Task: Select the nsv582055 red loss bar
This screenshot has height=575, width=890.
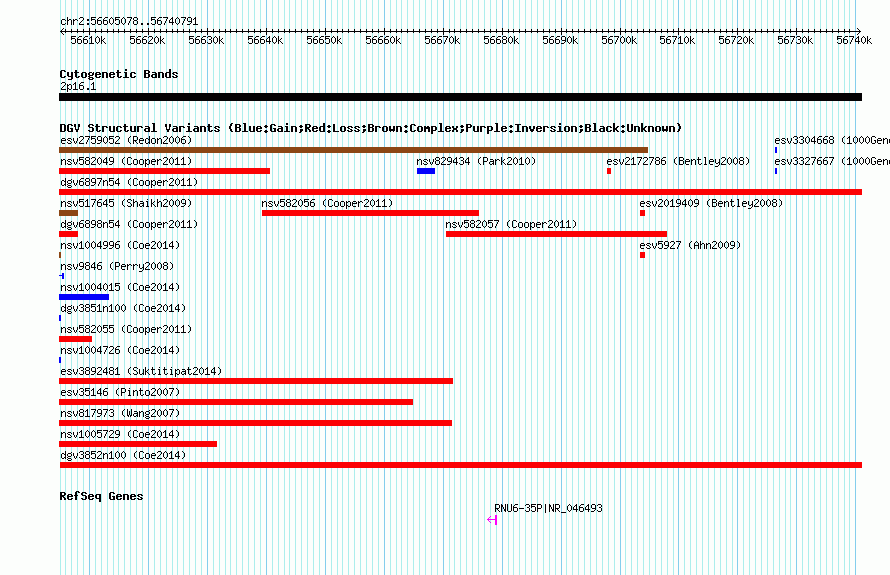Action: pyautogui.click(x=75, y=339)
